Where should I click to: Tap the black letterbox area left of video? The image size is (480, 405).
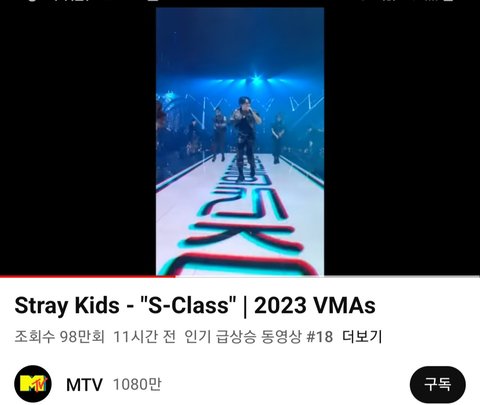tap(78, 142)
